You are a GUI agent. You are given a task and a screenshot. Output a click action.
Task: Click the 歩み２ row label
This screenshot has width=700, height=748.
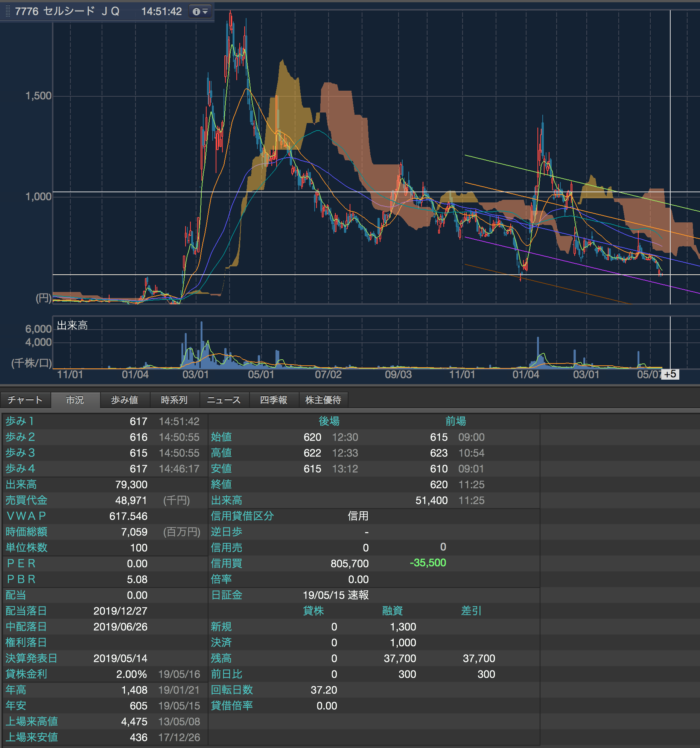(20, 437)
